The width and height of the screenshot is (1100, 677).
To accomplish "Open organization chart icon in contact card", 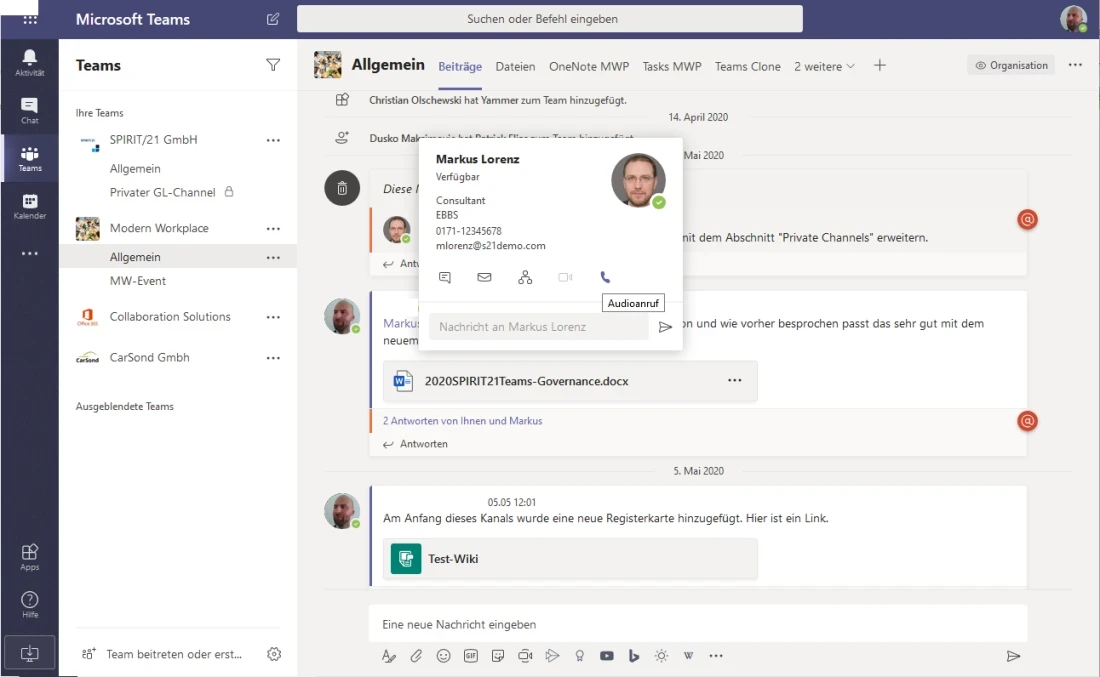I will (525, 277).
